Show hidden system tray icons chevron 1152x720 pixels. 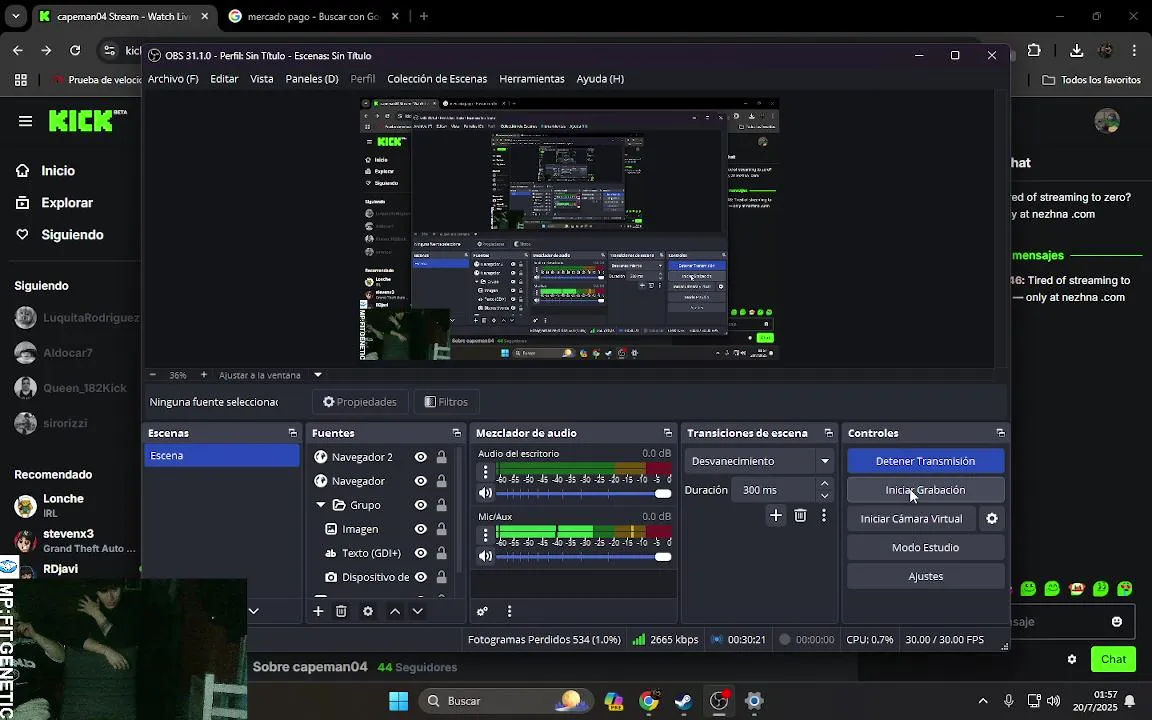pyautogui.click(x=983, y=701)
